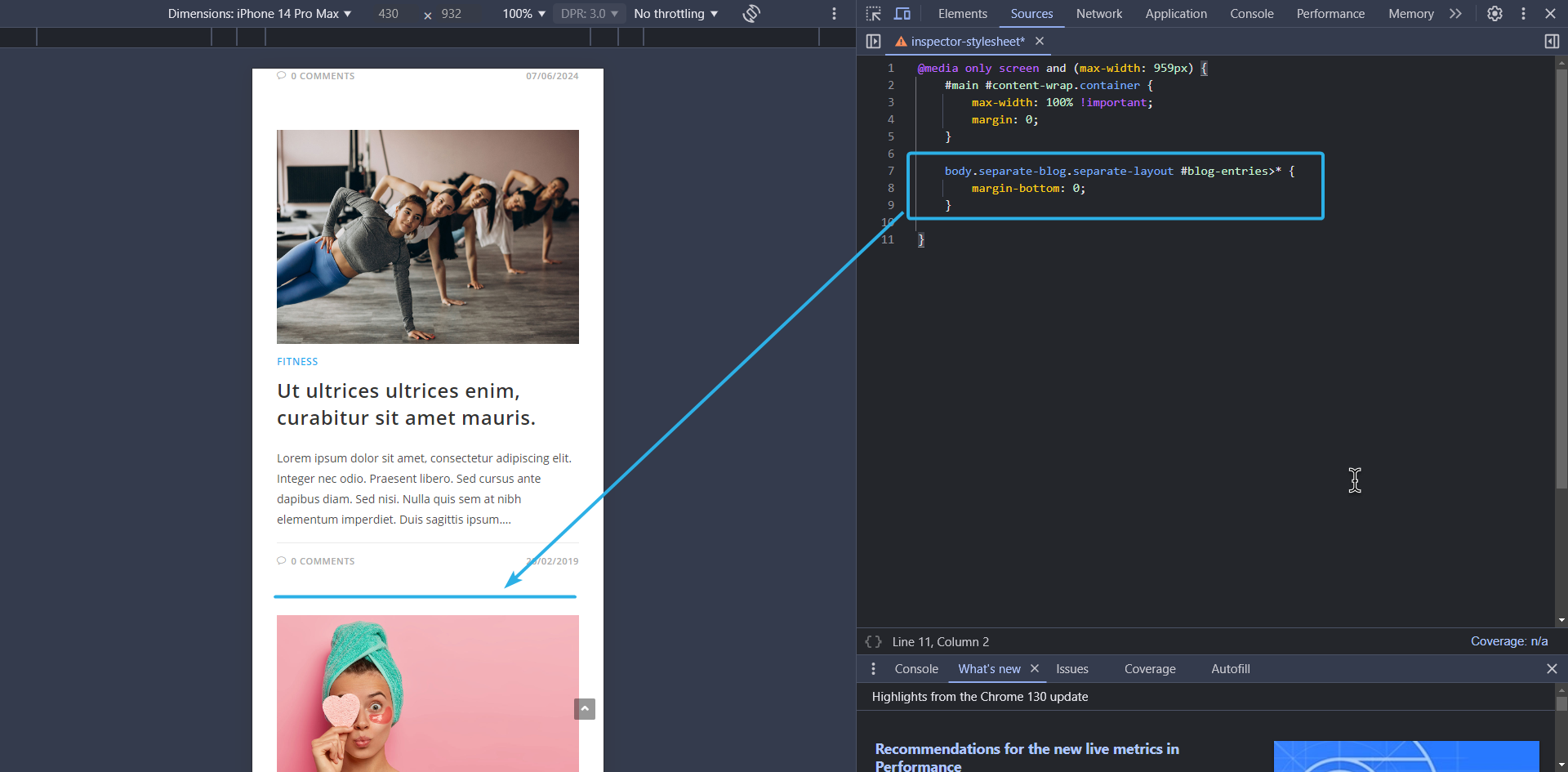Click the blue What's new preview image
The image size is (1568, 772).
click(1406, 756)
